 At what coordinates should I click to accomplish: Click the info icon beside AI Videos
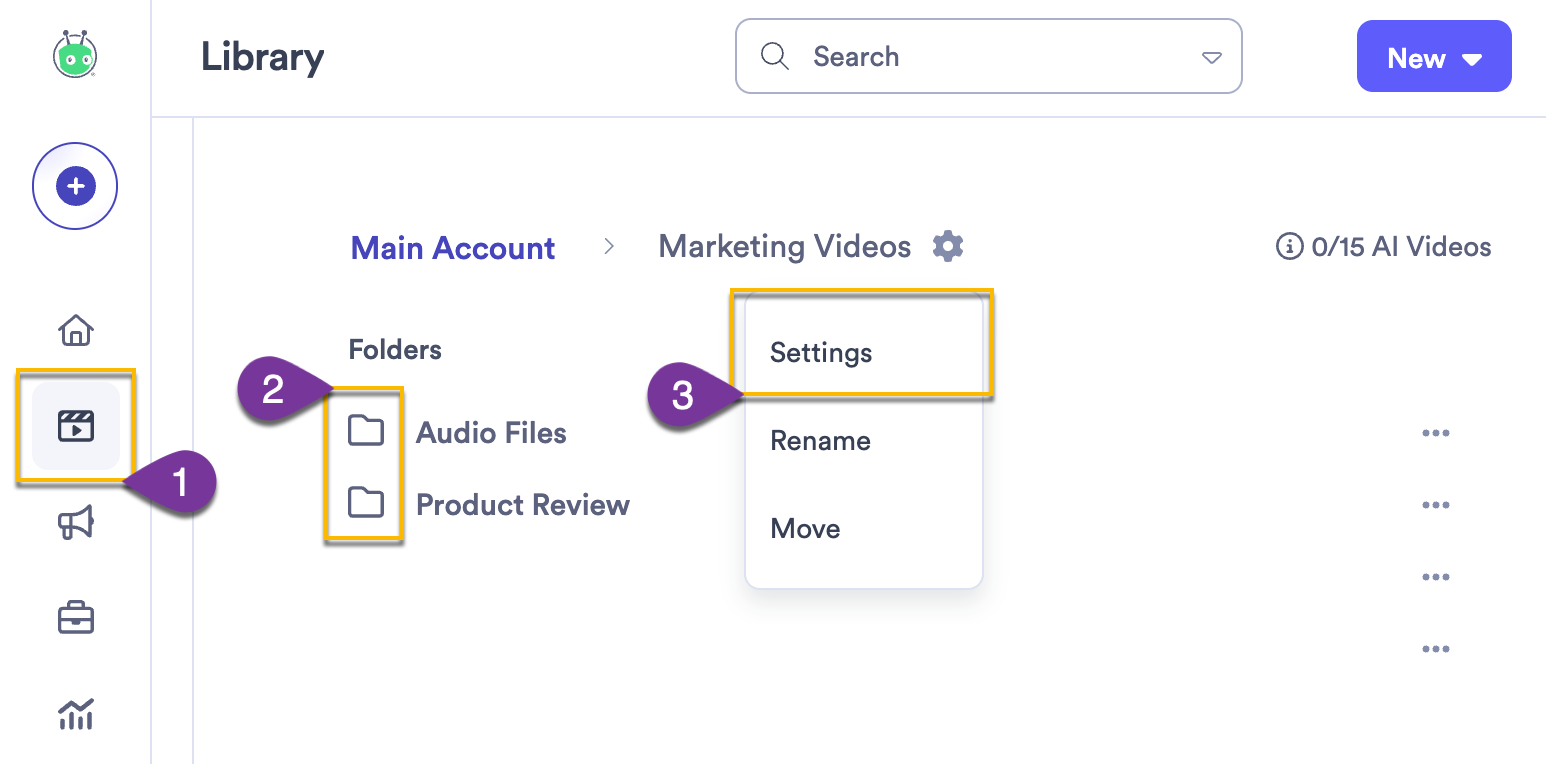(1290, 246)
